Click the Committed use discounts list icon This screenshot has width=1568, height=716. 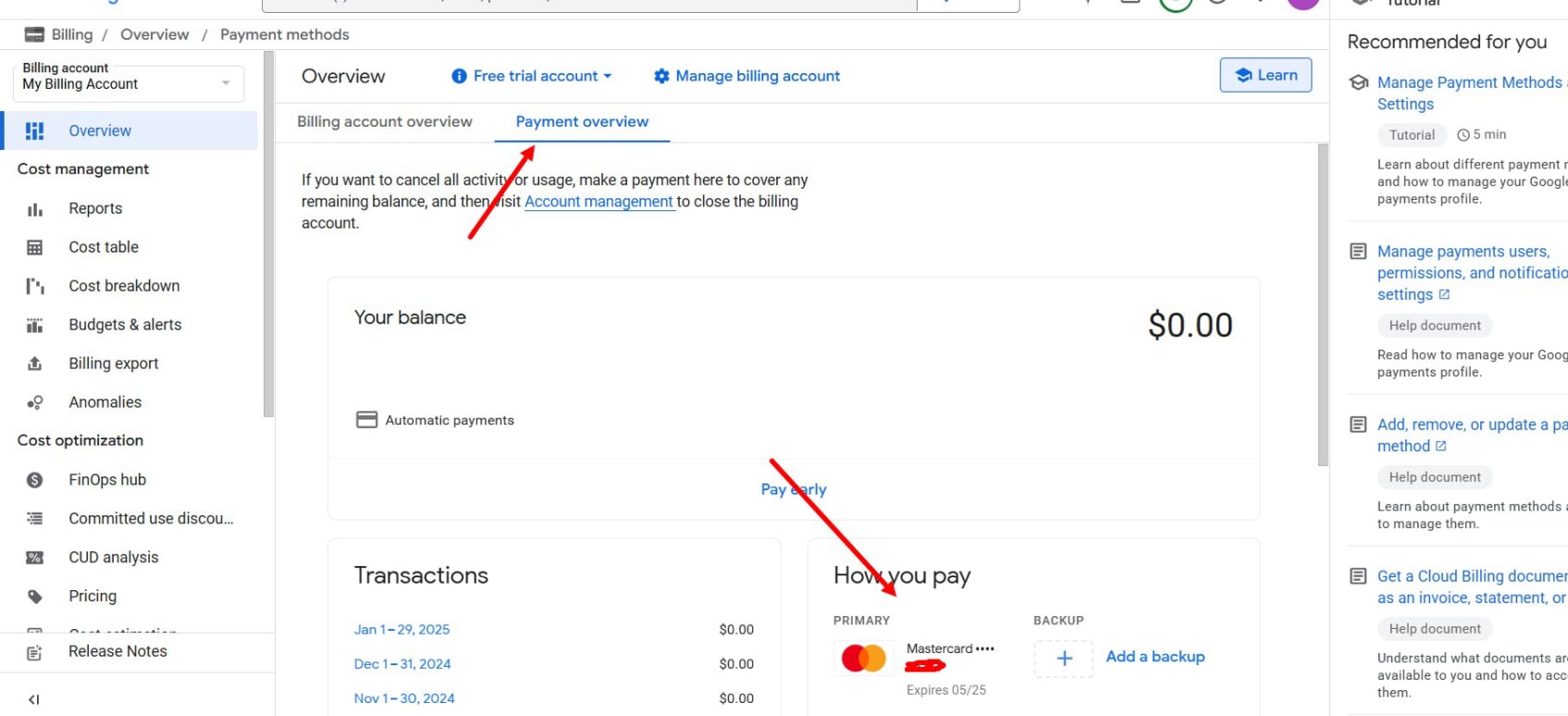tap(35, 519)
